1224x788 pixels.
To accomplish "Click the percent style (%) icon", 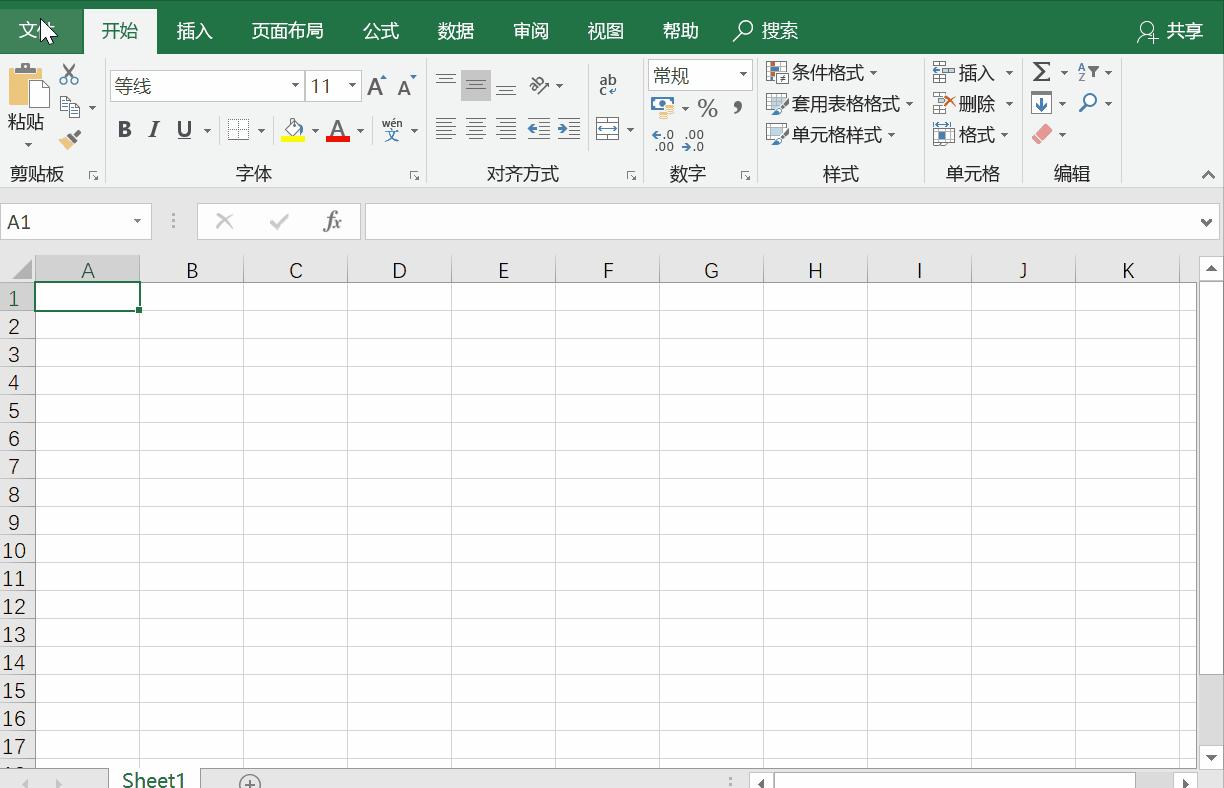I will coord(707,108).
